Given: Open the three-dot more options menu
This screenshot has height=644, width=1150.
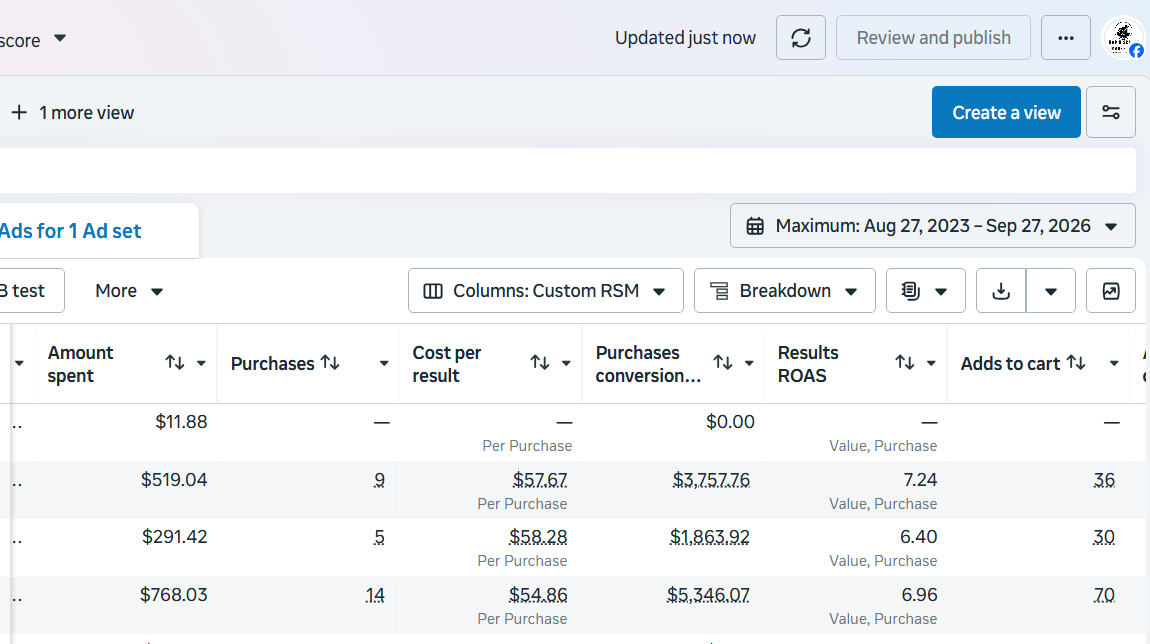Looking at the screenshot, I should (x=1066, y=37).
